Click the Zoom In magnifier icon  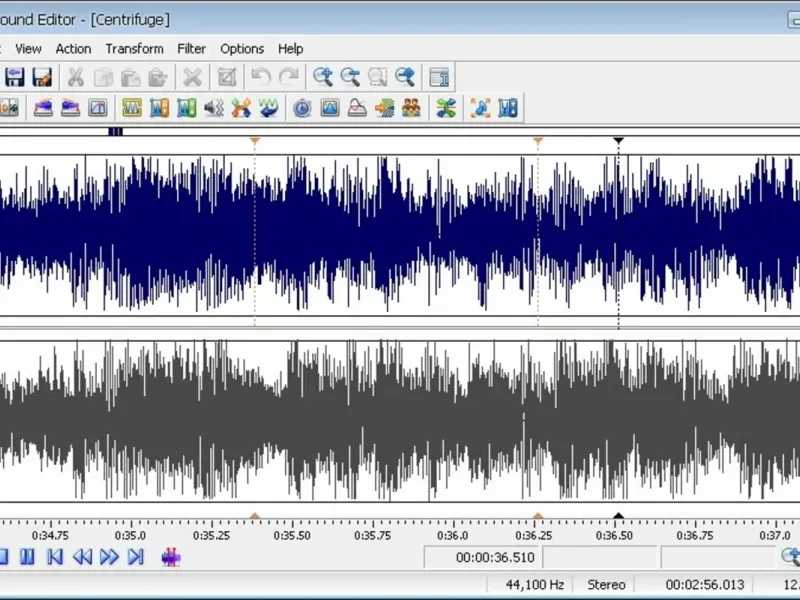point(323,77)
